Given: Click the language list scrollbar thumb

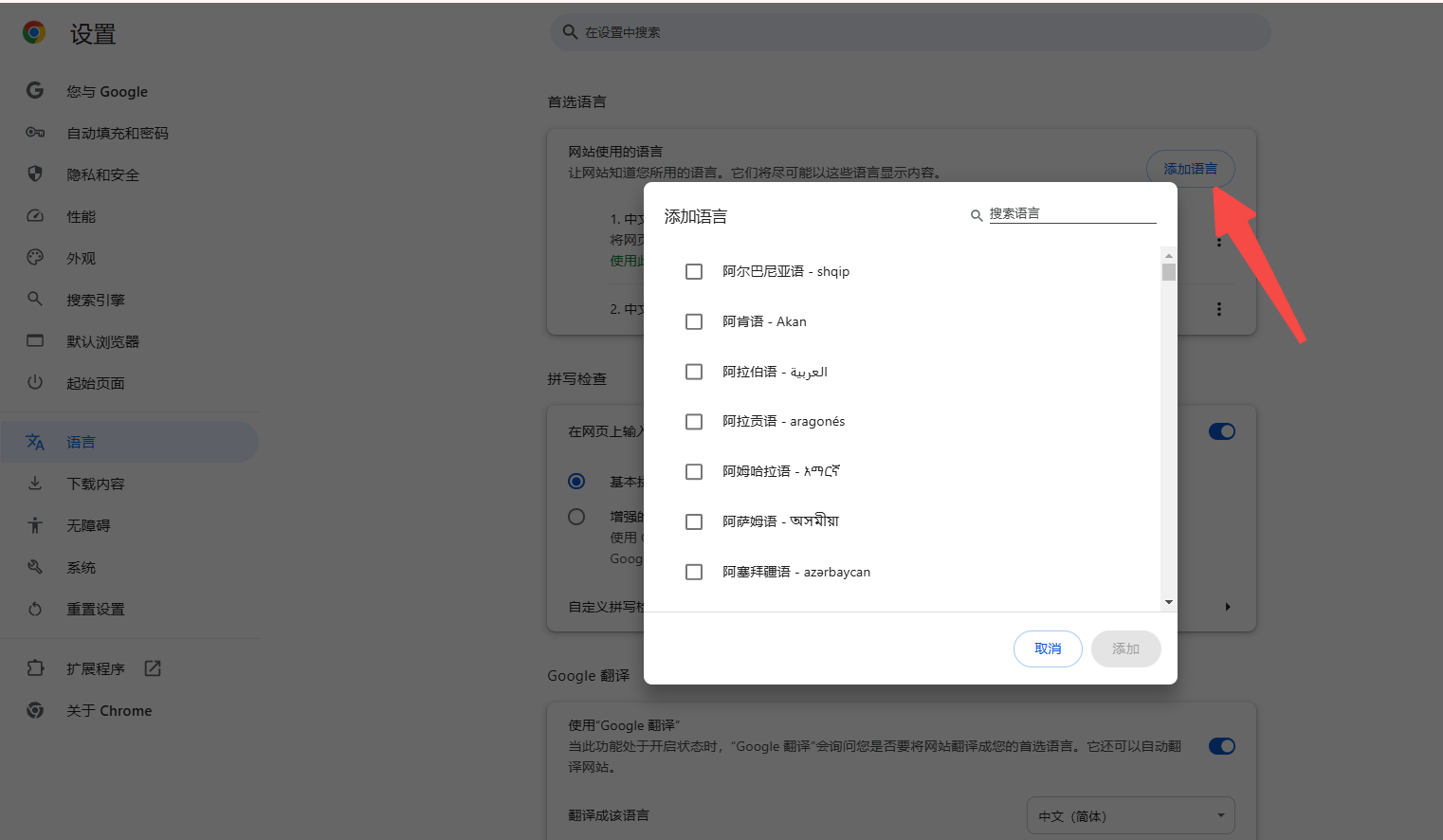Looking at the screenshot, I should click(1169, 272).
